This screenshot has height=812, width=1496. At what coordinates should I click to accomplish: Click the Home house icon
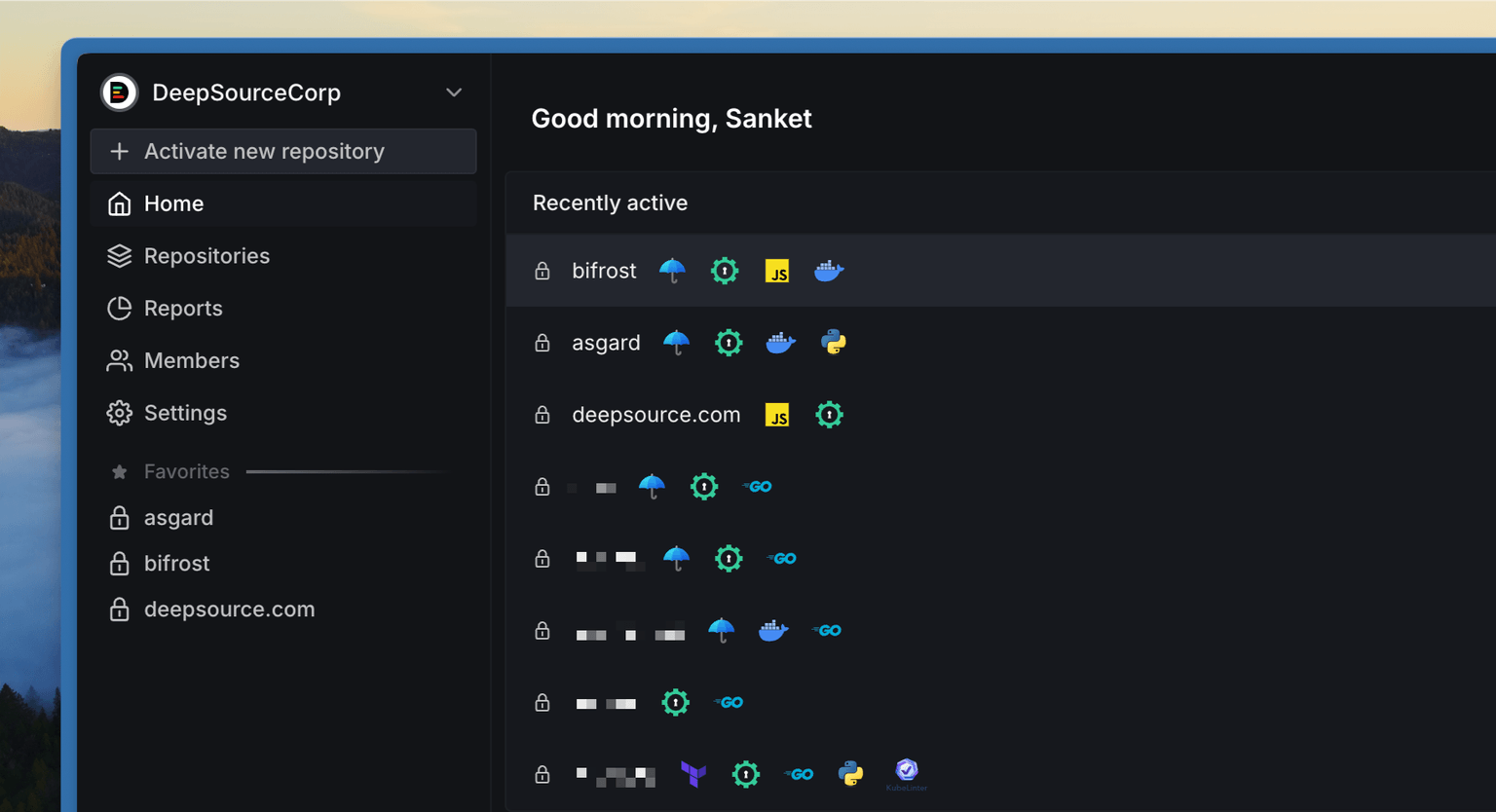pyautogui.click(x=120, y=203)
